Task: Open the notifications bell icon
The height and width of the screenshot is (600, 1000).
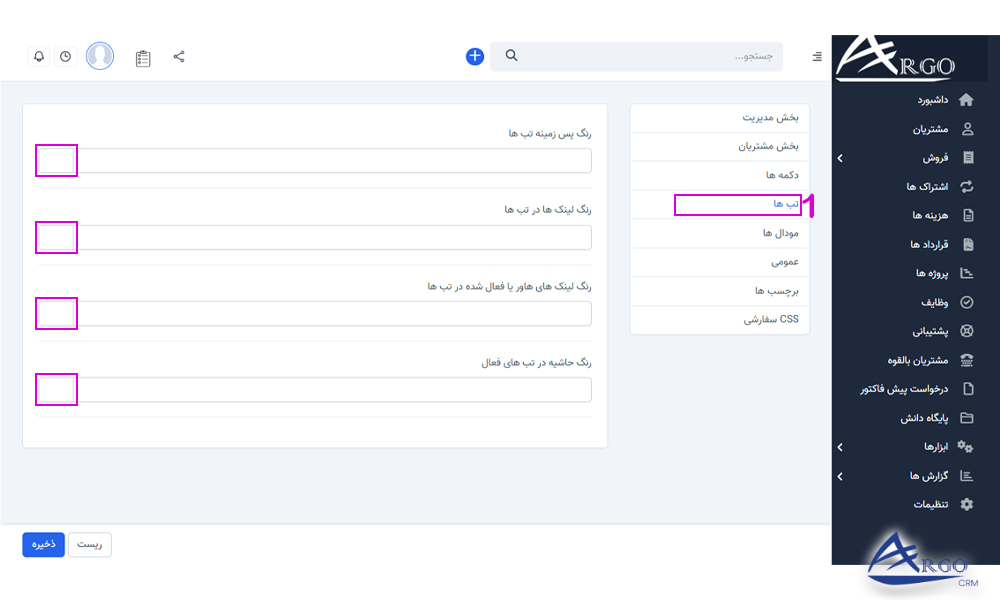Action: [x=38, y=56]
